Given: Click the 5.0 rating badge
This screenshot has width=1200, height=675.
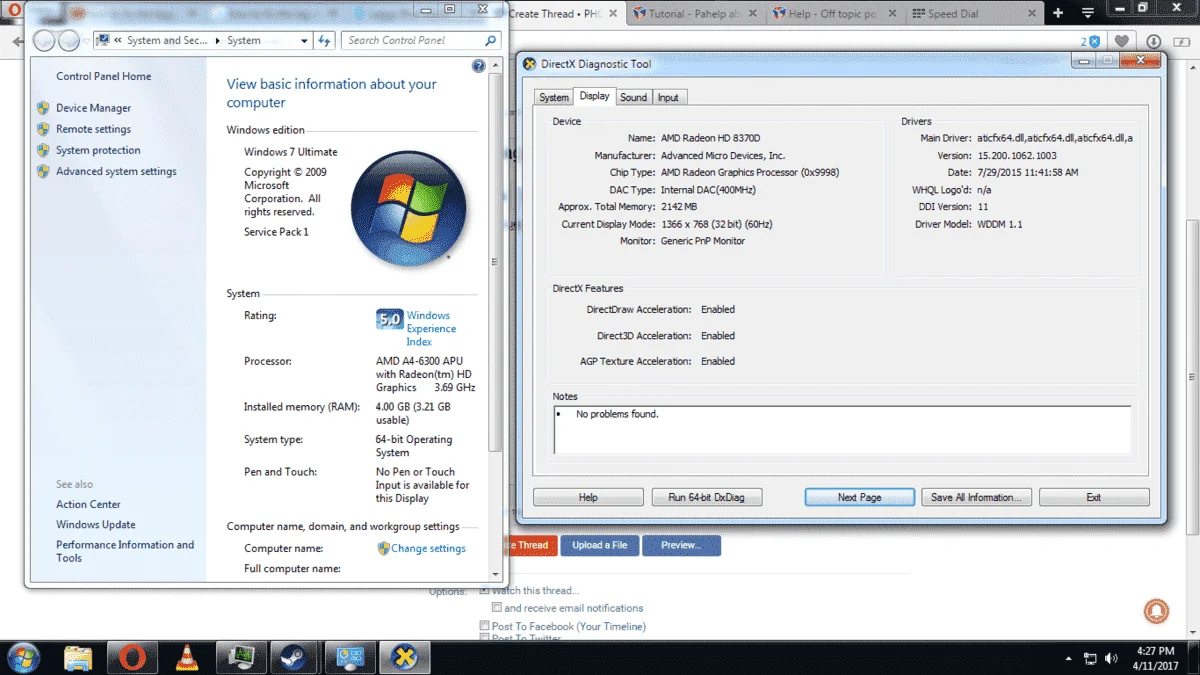Looking at the screenshot, I should 389,320.
